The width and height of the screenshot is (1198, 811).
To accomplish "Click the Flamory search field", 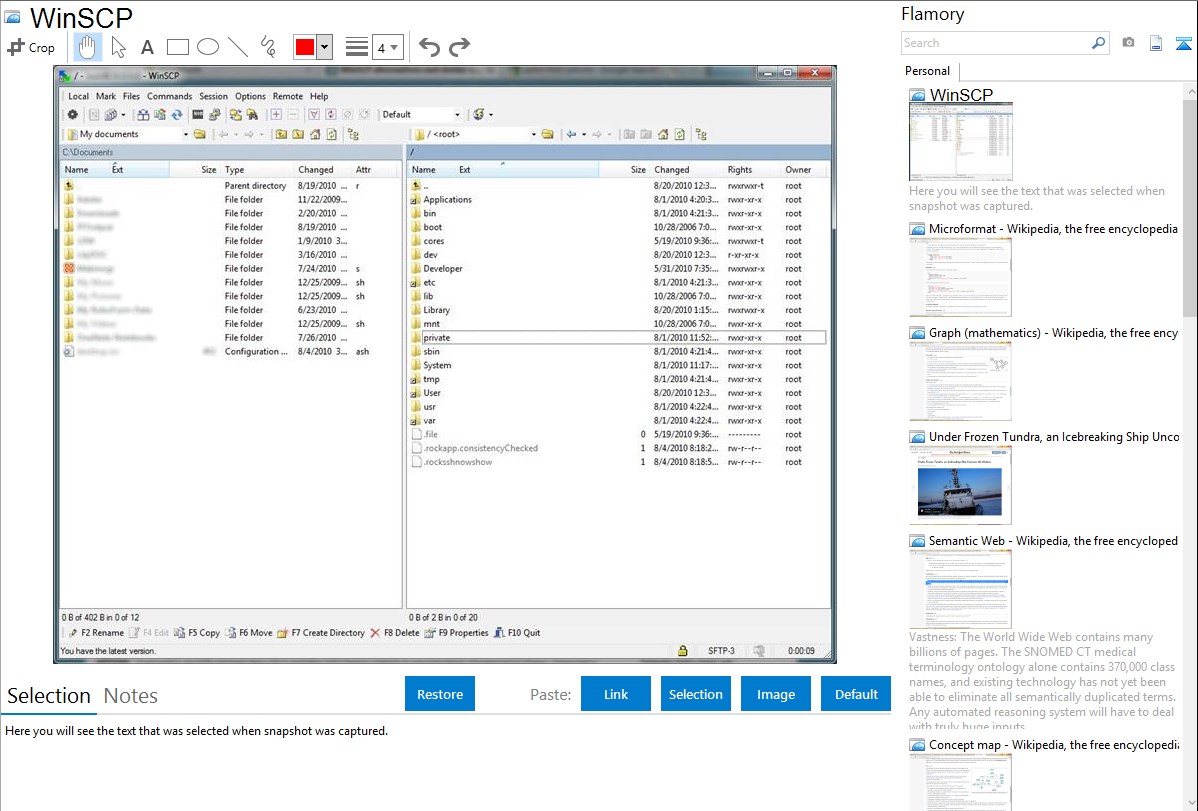I will [x=995, y=43].
